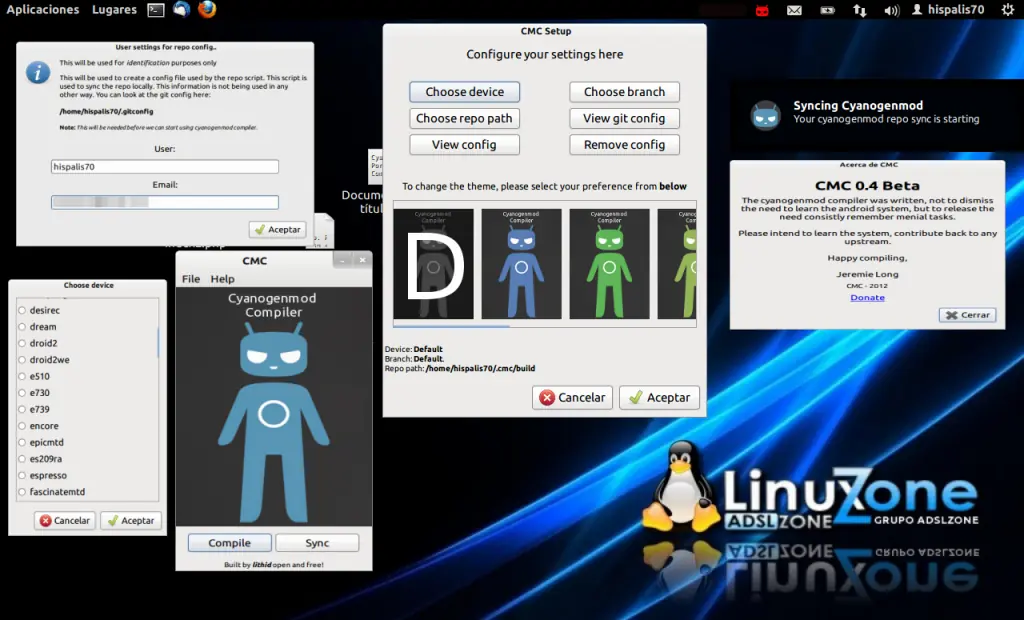1024x620 pixels.
Task: Select the espresso device radio button
Action: pyautogui.click(x=22, y=476)
